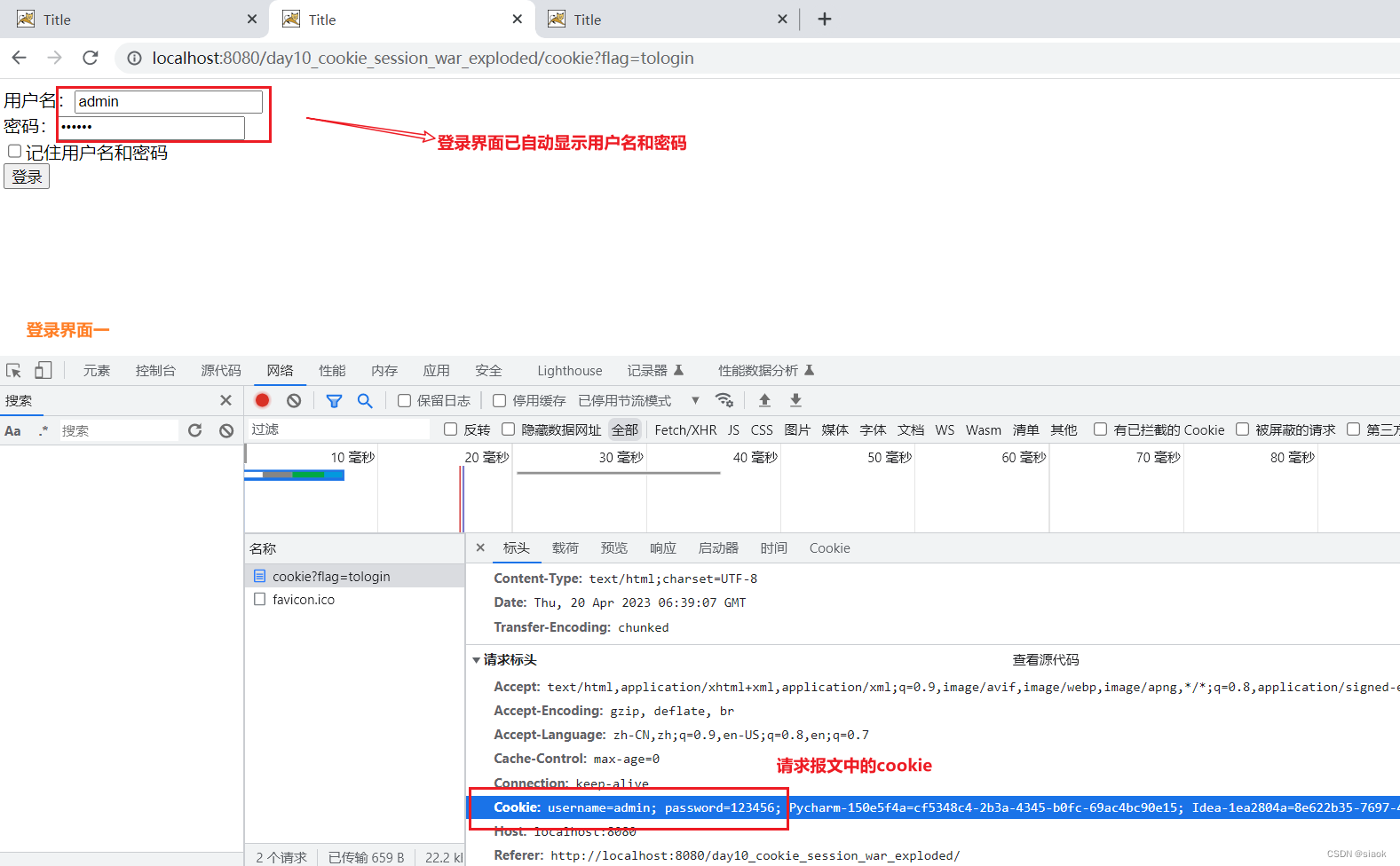This screenshot has width=1400, height=866.
Task: Close the request details pane
Action: pos(480,547)
